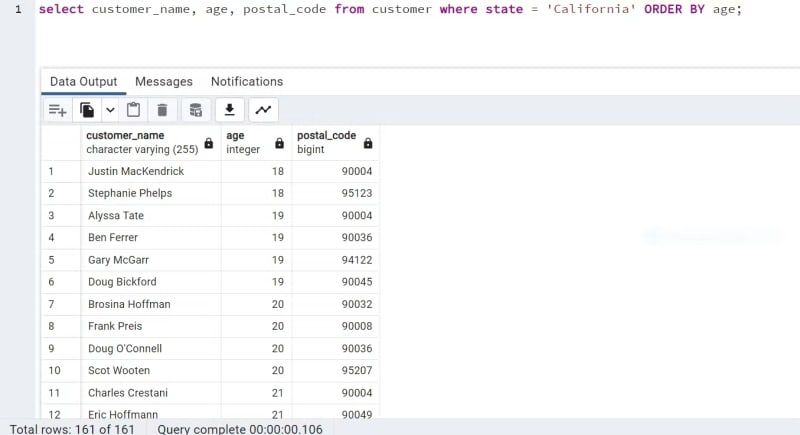Click the lock icon in postal_code header
800x435 pixels.
point(368,143)
